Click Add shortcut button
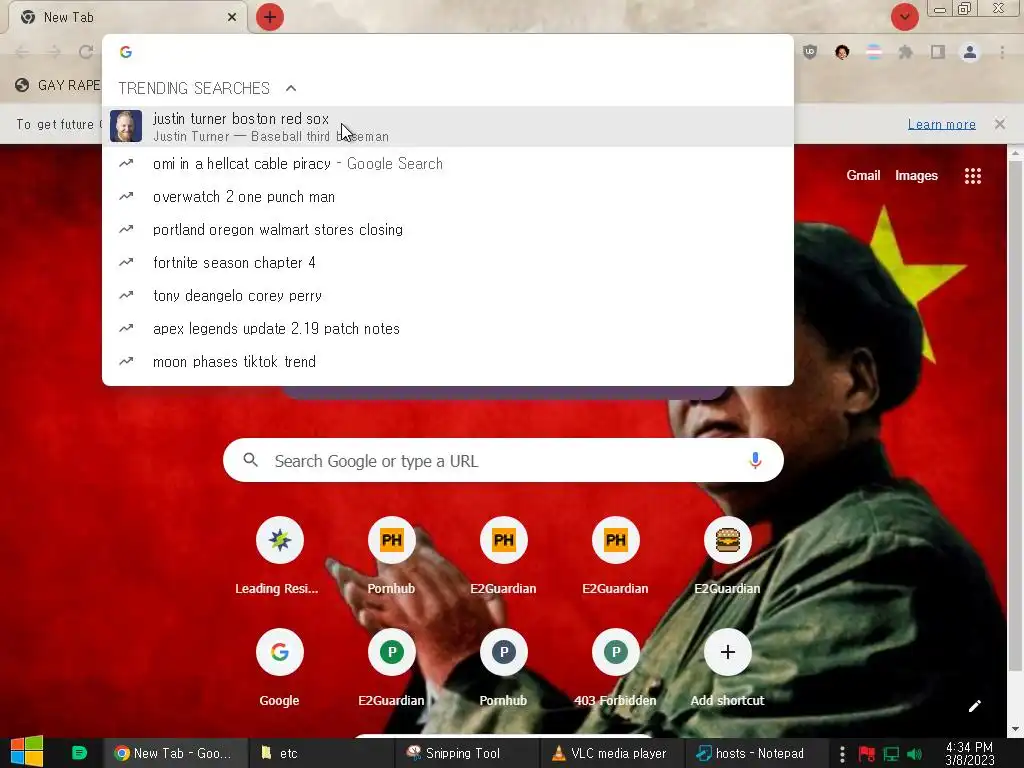Screen dimensions: 1024x768 click(727, 668)
